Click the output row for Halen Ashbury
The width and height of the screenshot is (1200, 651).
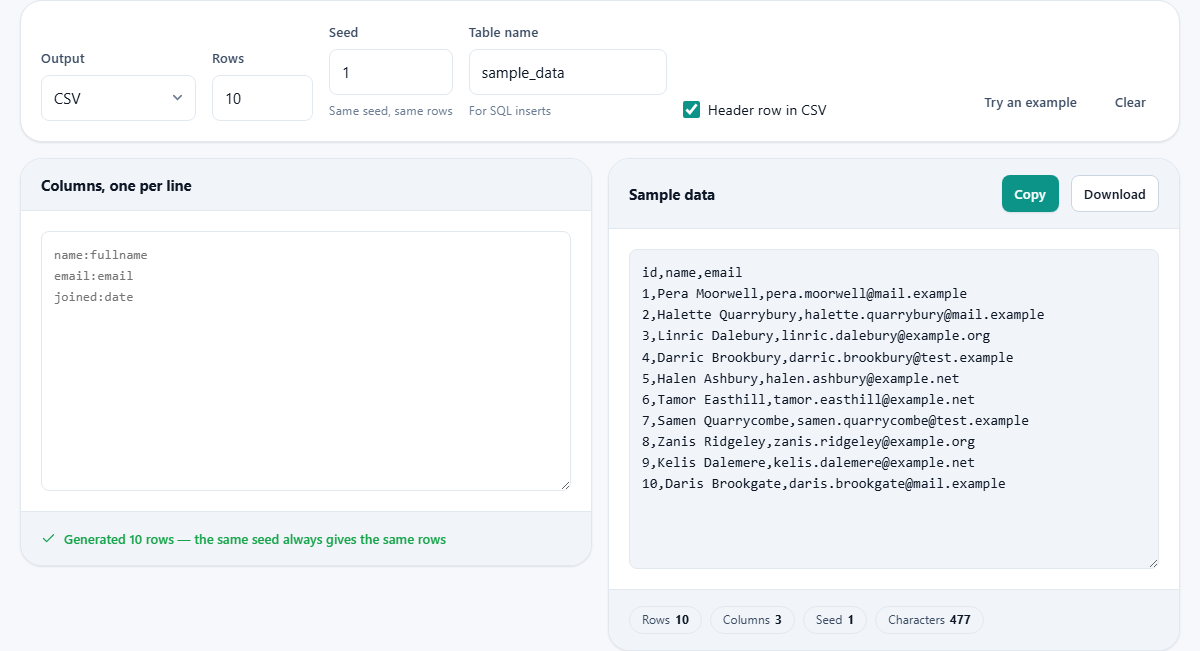tap(800, 378)
